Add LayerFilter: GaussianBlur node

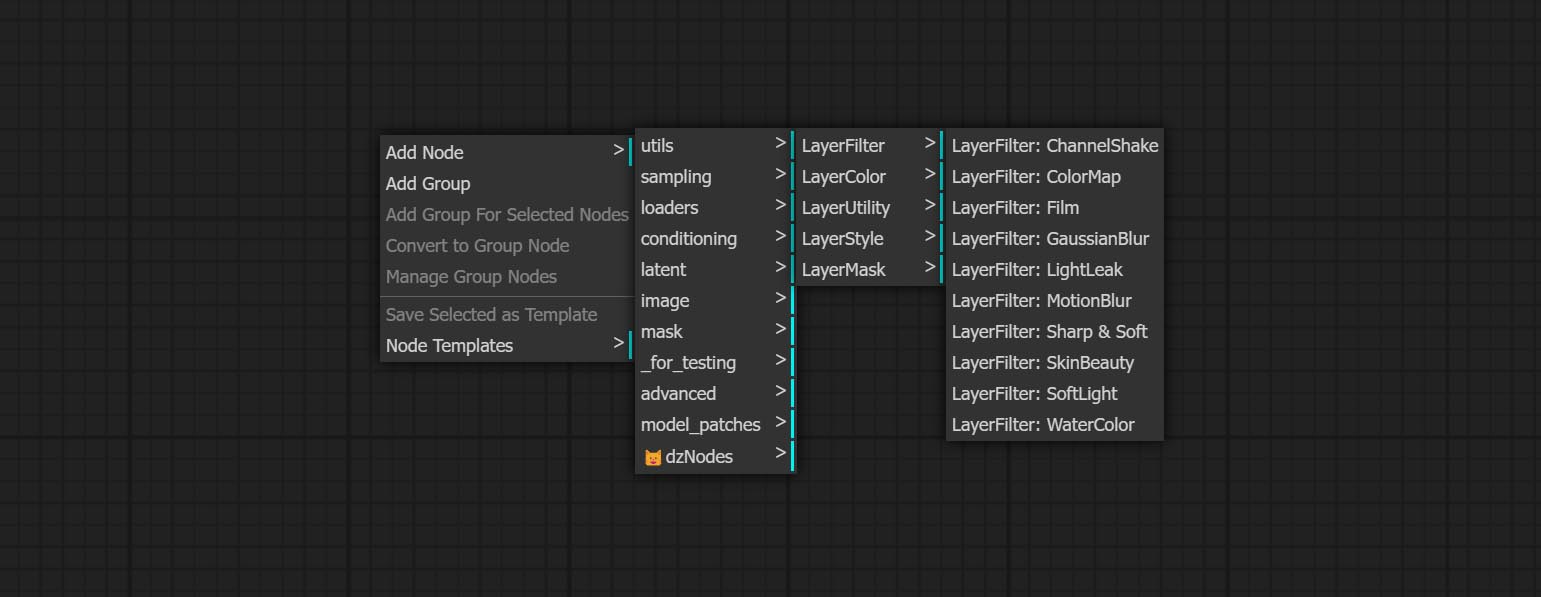pyautogui.click(x=1050, y=239)
